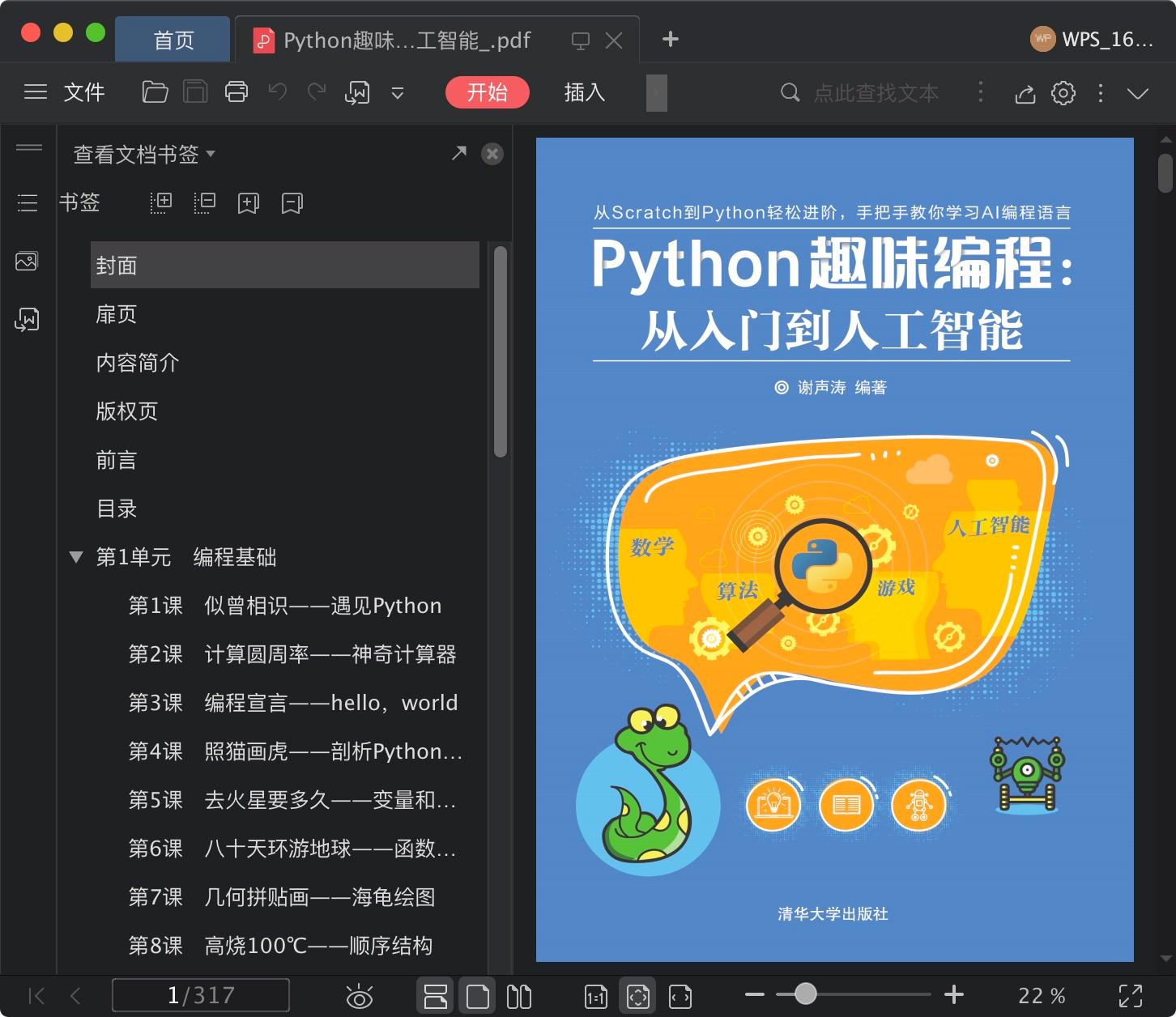This screenshot has height=1017, width=1176.
Task: Toggle fit width zoom mode
Action: (x=680, y=996)
